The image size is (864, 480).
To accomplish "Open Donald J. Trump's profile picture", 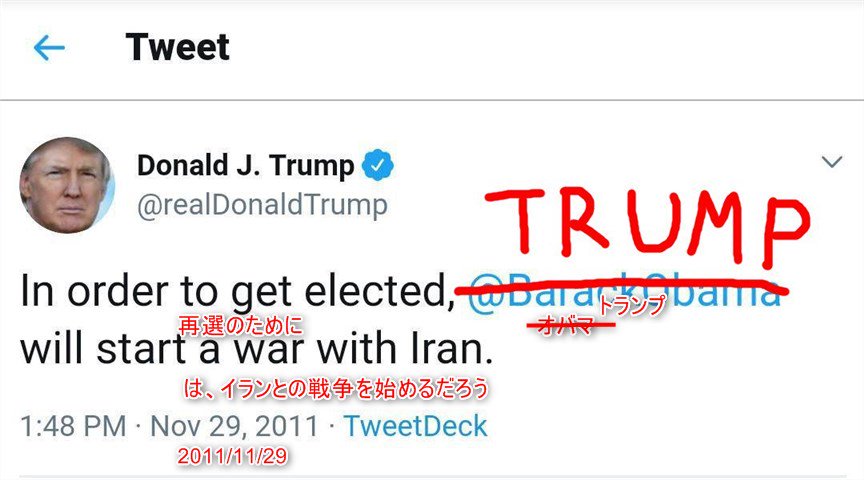I will coord(67,185).
